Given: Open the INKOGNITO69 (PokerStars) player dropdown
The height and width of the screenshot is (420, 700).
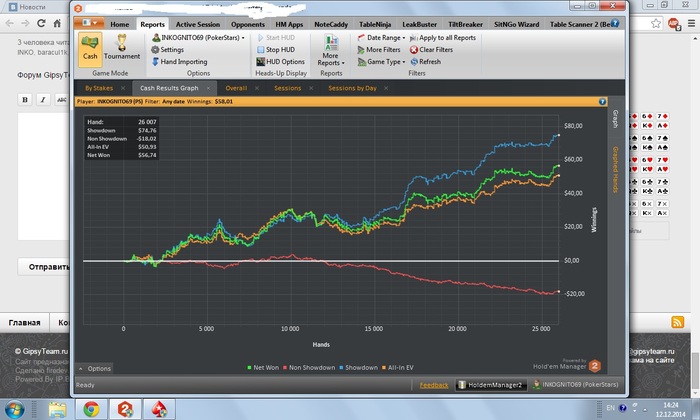Looking at the screenshot, I should pyautogui.click(x=198, y=37).
